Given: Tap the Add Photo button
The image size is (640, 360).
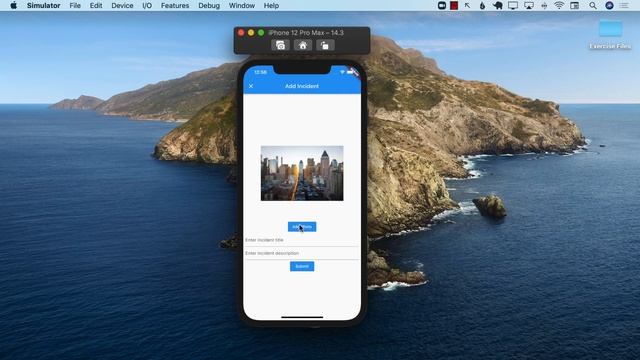Looking at the screenshot, I should pos(302,227).
